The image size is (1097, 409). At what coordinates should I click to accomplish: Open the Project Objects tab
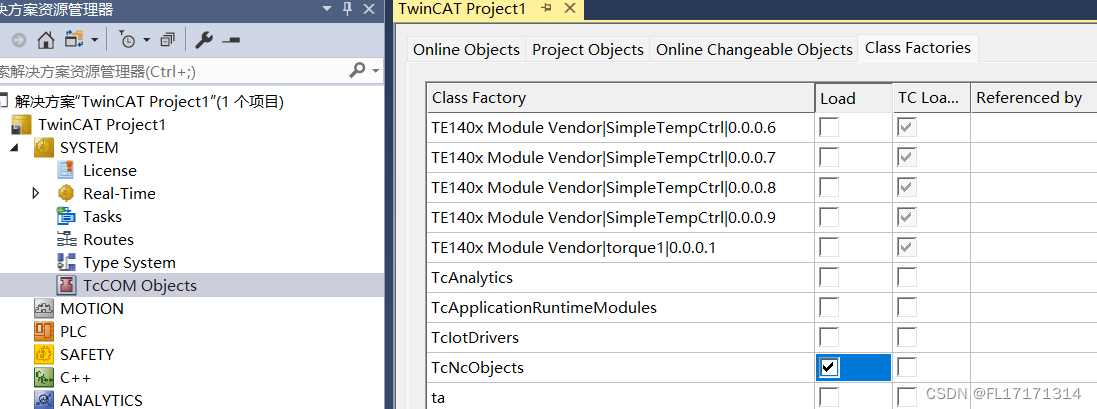[x=587, y=50]
